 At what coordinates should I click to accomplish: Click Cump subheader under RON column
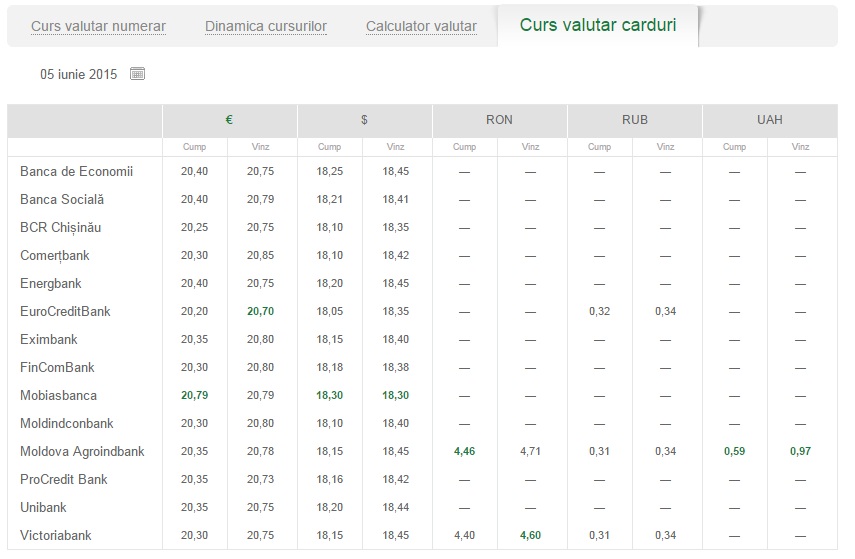point(465,147)
